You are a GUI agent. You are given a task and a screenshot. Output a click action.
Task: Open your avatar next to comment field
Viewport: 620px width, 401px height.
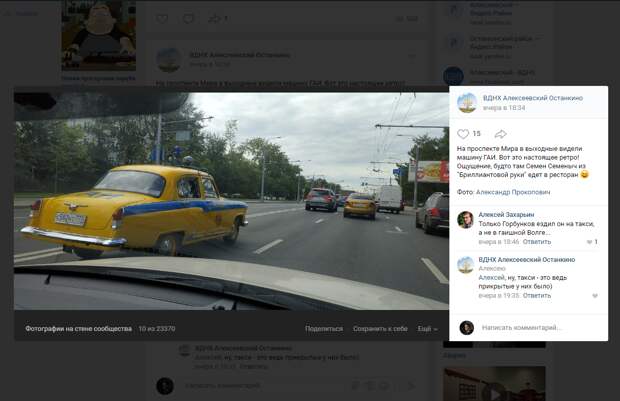467,328
